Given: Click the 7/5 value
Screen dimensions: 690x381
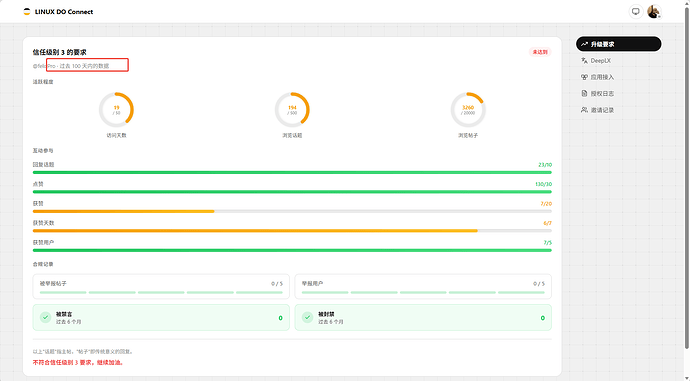Looking at the screenshot, I should (547, 242).
